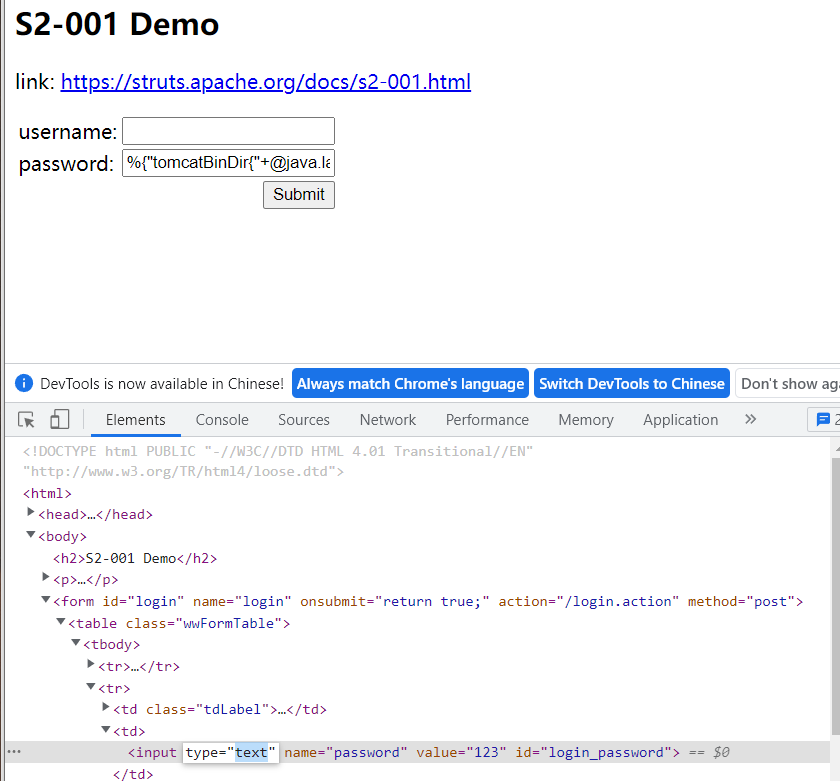The width and height of the screenshot is (840, 781).
Task: Collapse the td node above the input element
Action: (x=106, y=730)
